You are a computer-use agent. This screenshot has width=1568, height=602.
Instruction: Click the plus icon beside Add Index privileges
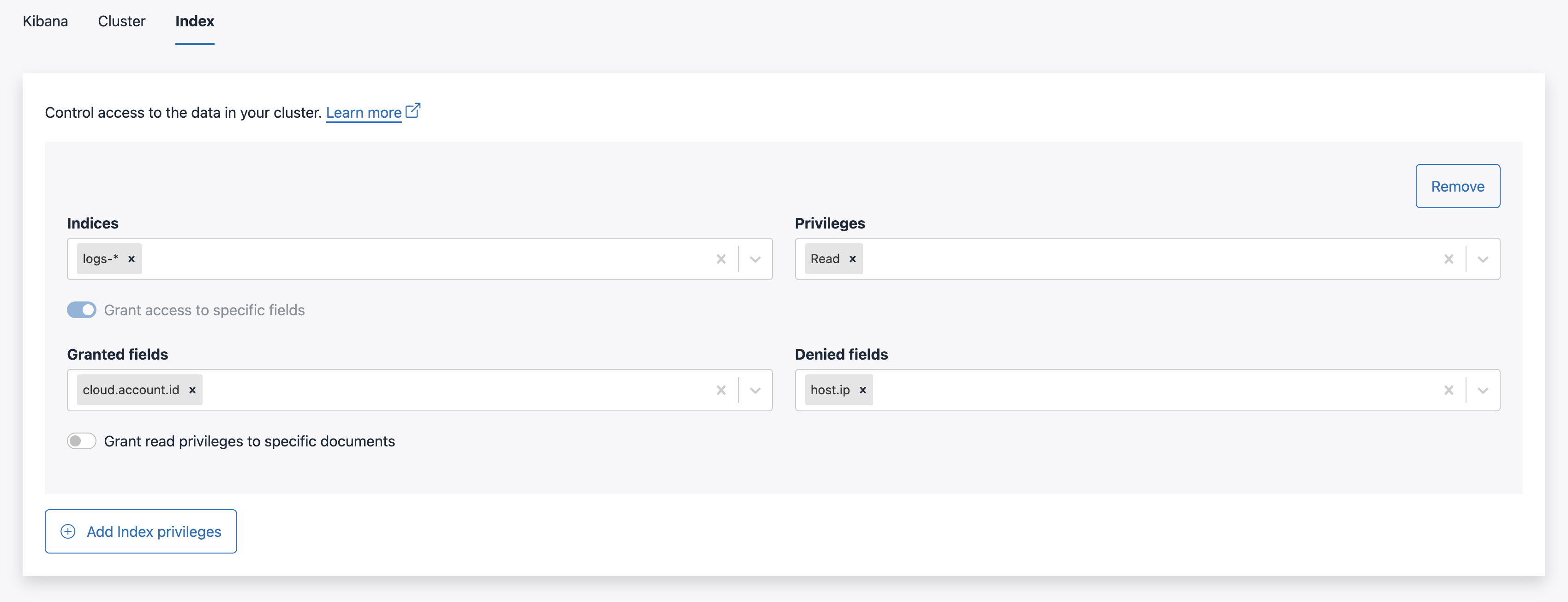[68, 531]
